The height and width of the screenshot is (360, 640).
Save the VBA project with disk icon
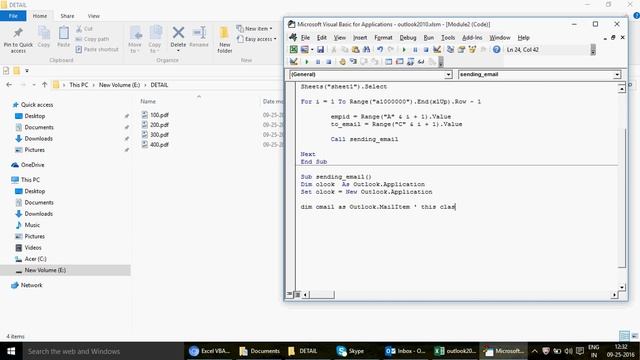320,49
